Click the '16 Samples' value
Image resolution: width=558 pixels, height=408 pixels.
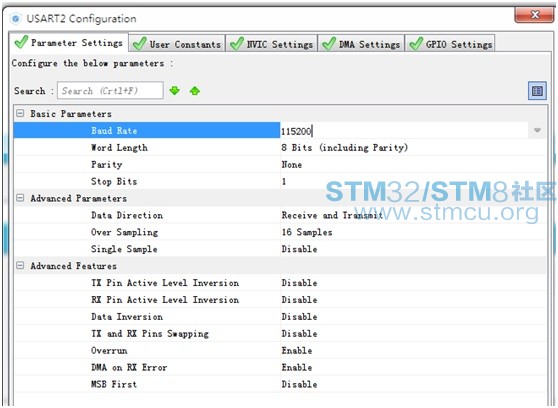point(307,232)
